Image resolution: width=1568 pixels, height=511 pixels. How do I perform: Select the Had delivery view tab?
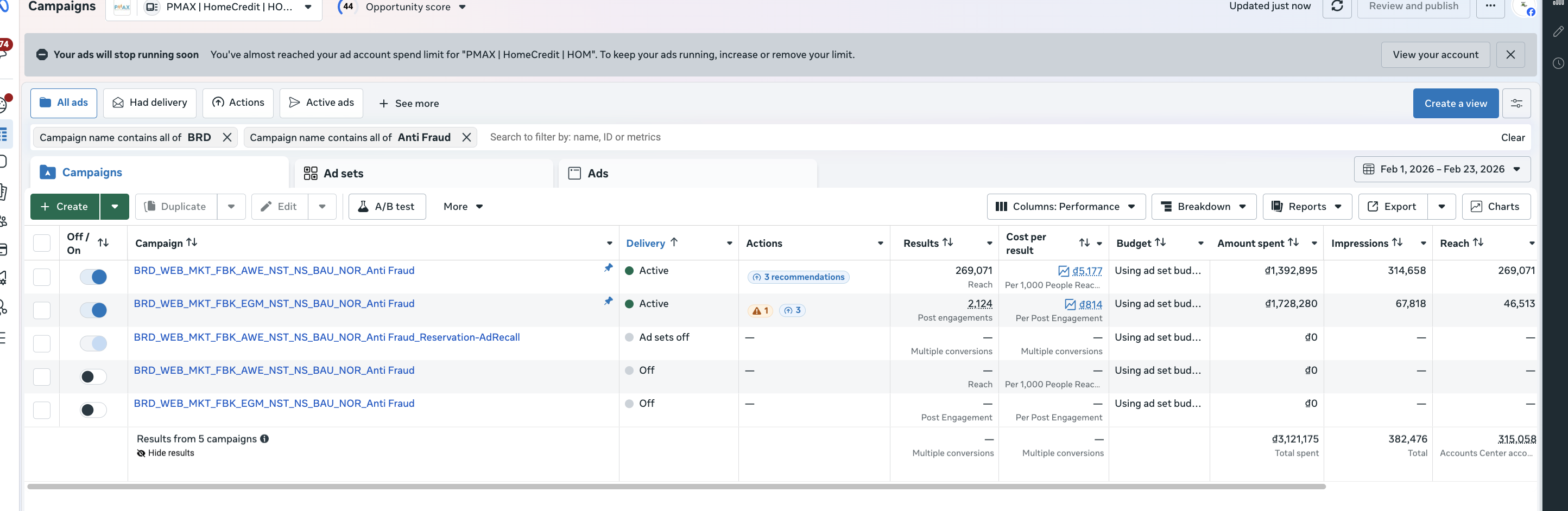point(150,103)
